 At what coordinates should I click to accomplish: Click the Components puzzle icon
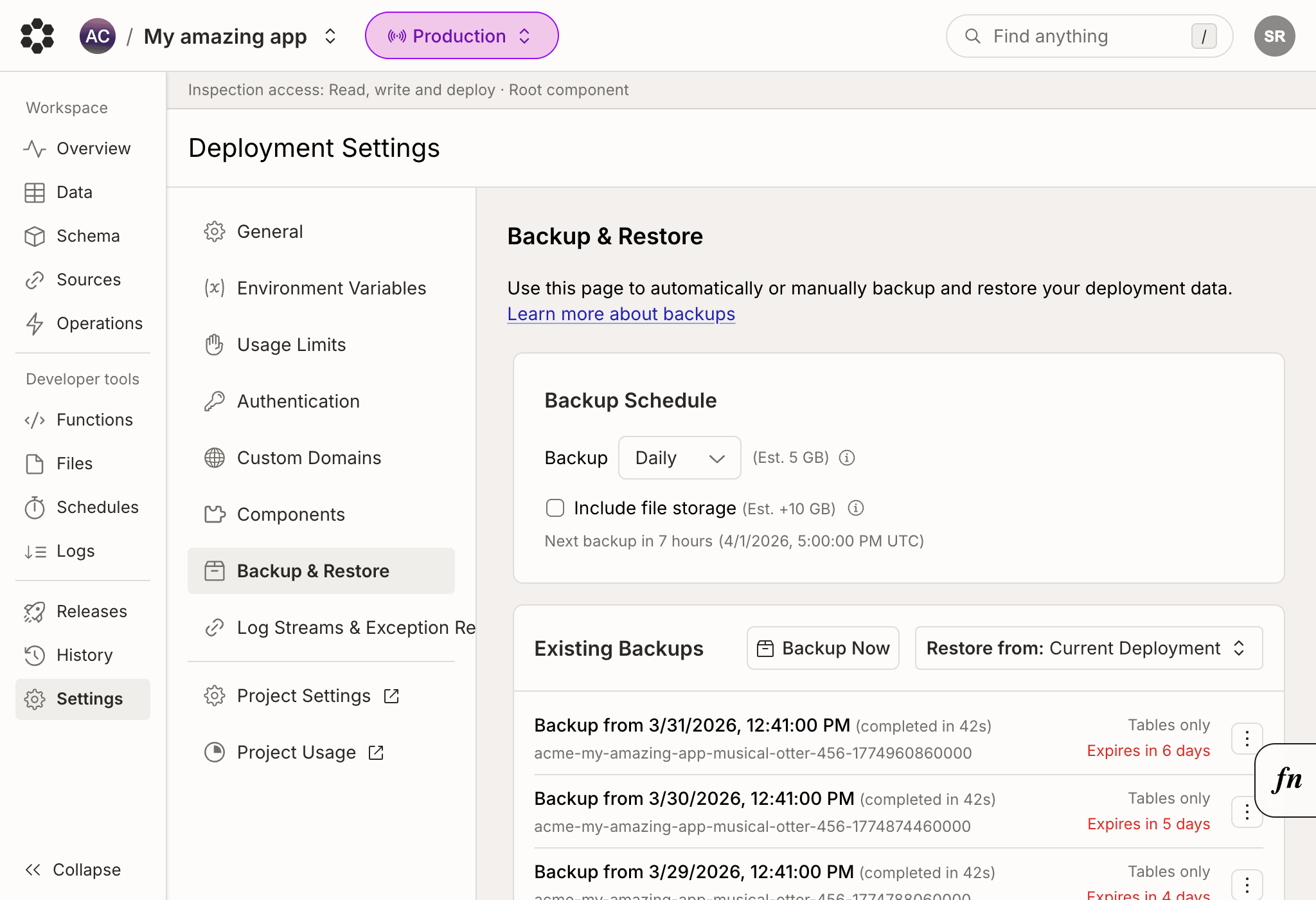tap(215, 514)
